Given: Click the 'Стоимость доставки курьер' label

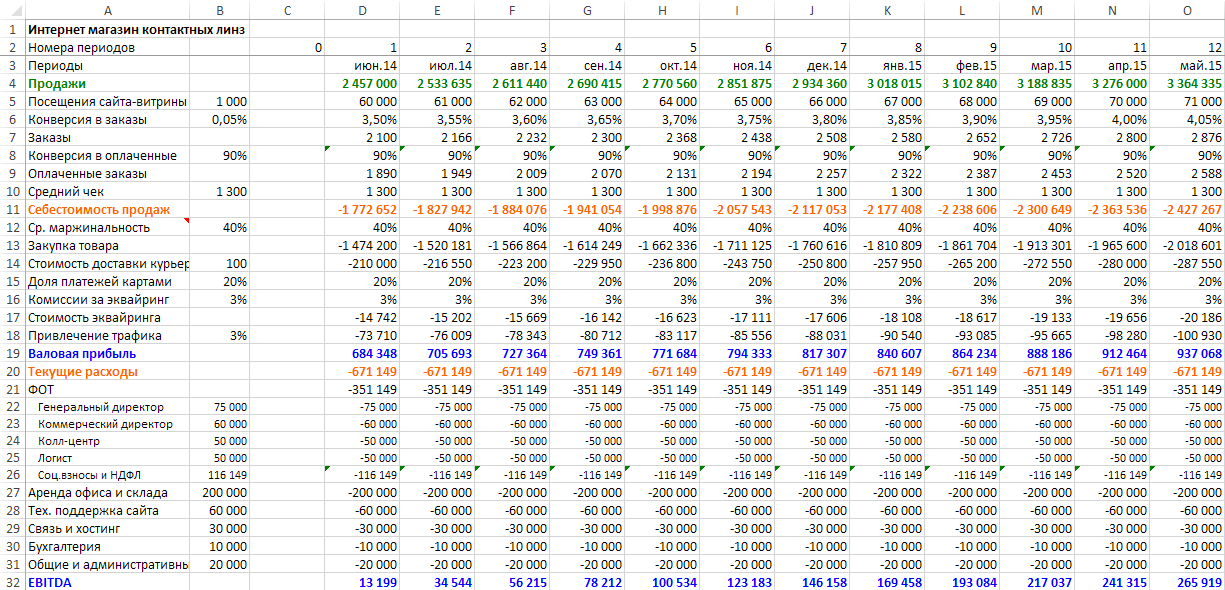Looking at the screenshot, I should (108, 263).
